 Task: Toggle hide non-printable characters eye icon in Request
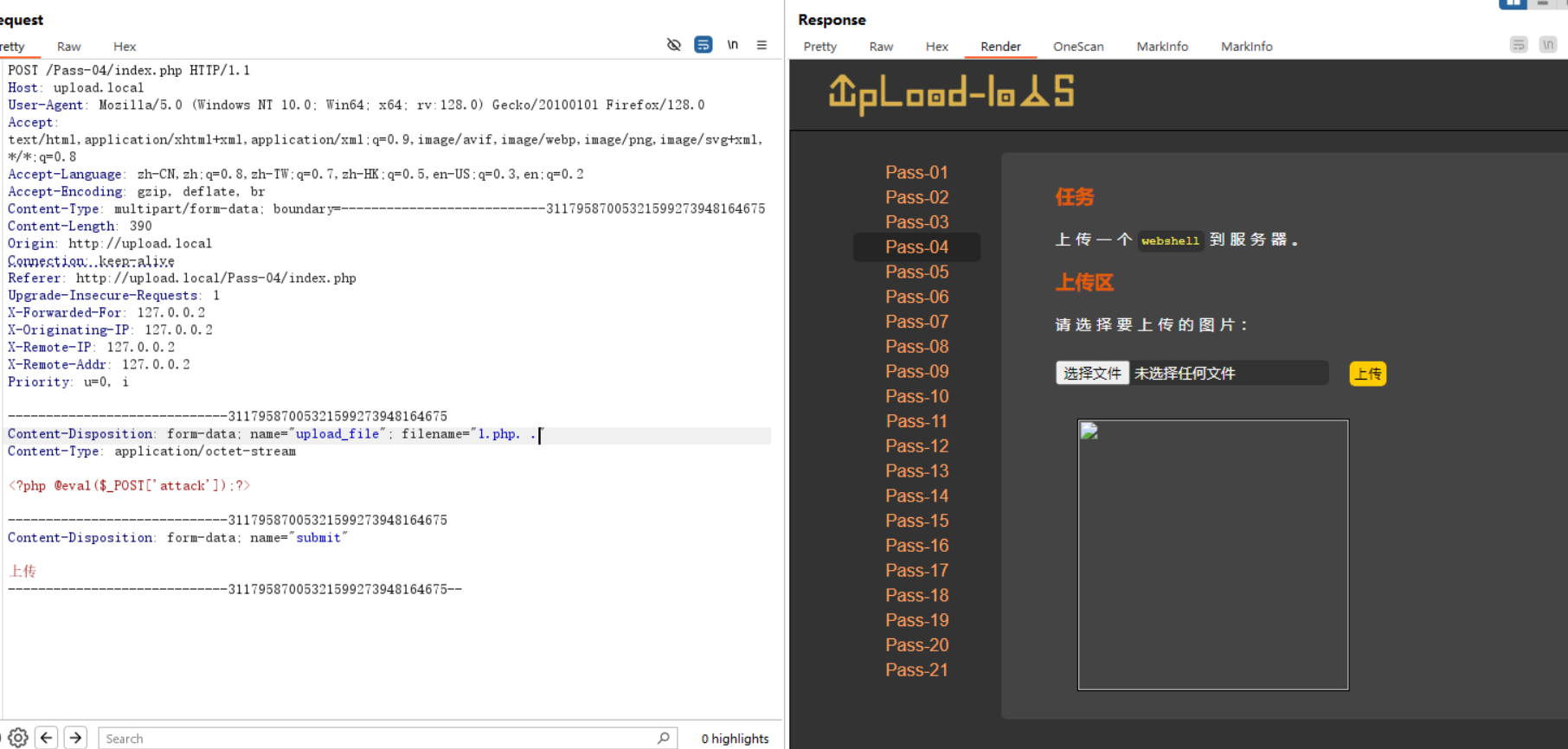[x=674, y=45]
